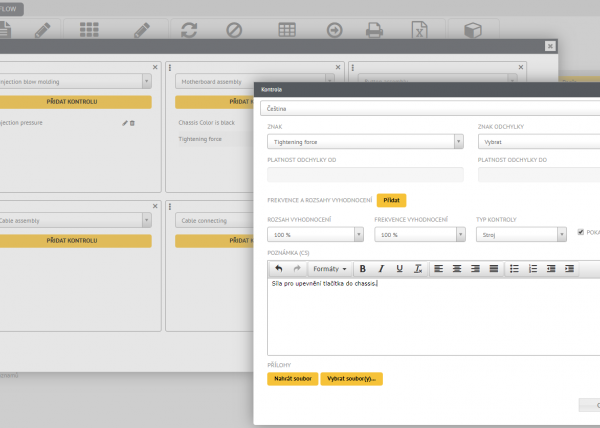Remove the Motherboard assembly card
Viewport: 600px width, 428px height.
[338, 67]
